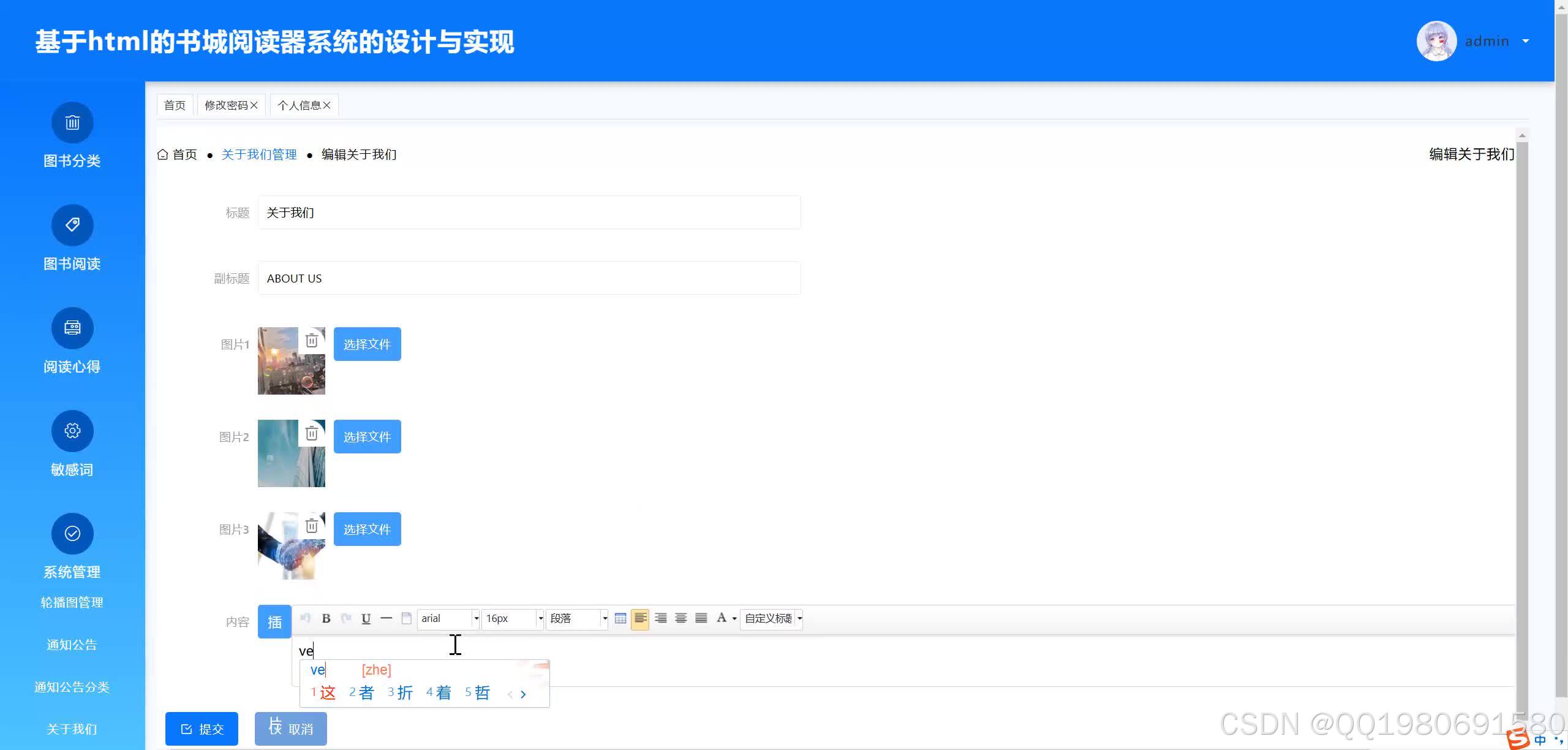Apply bold formatting in the editor
This screenshot has width=1568, height=750.
[x=326, y=618]
